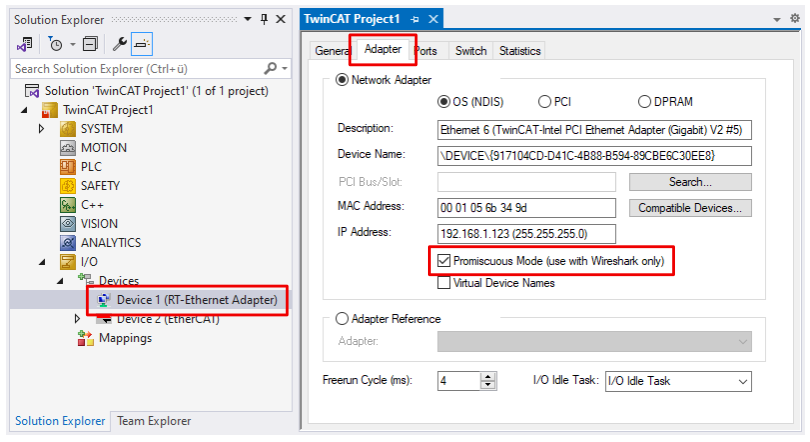Pin the Solution Explorer panel
Screen dimensions: 810x442
(264, 20)
